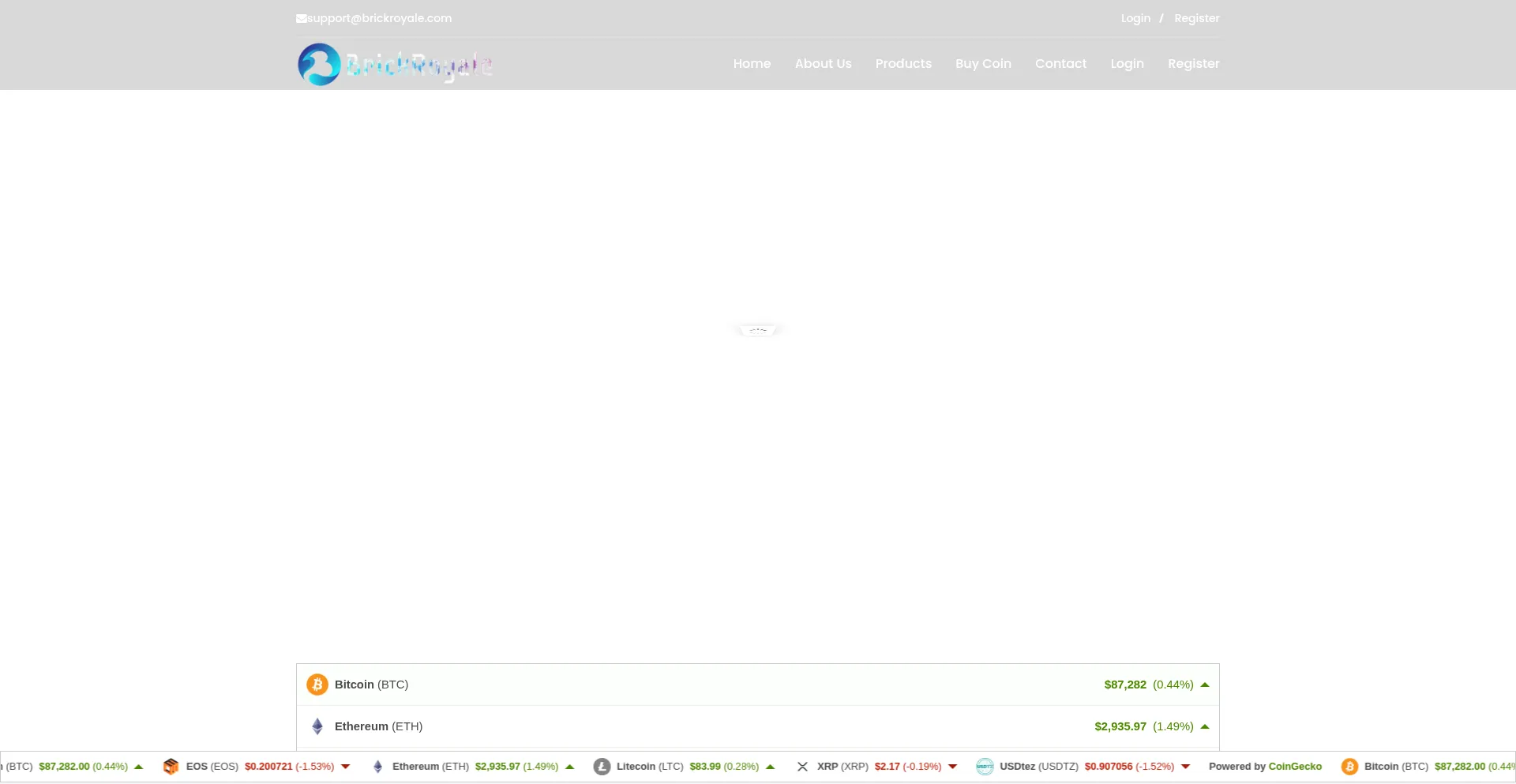Click the Ethereum icon in price list
The height and width of the screenshot is (784, 1516).
[317, 726]
